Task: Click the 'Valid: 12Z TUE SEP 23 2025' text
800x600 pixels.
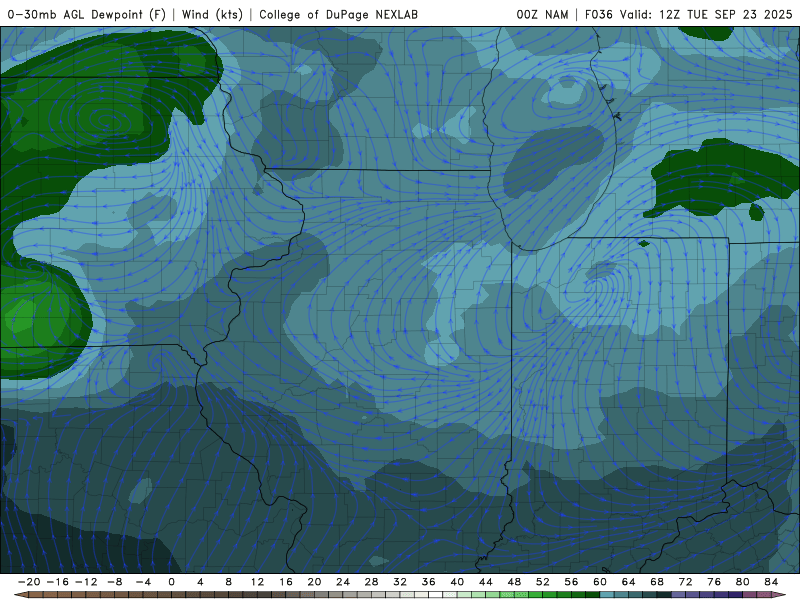Action: click(x=706, y=14)
